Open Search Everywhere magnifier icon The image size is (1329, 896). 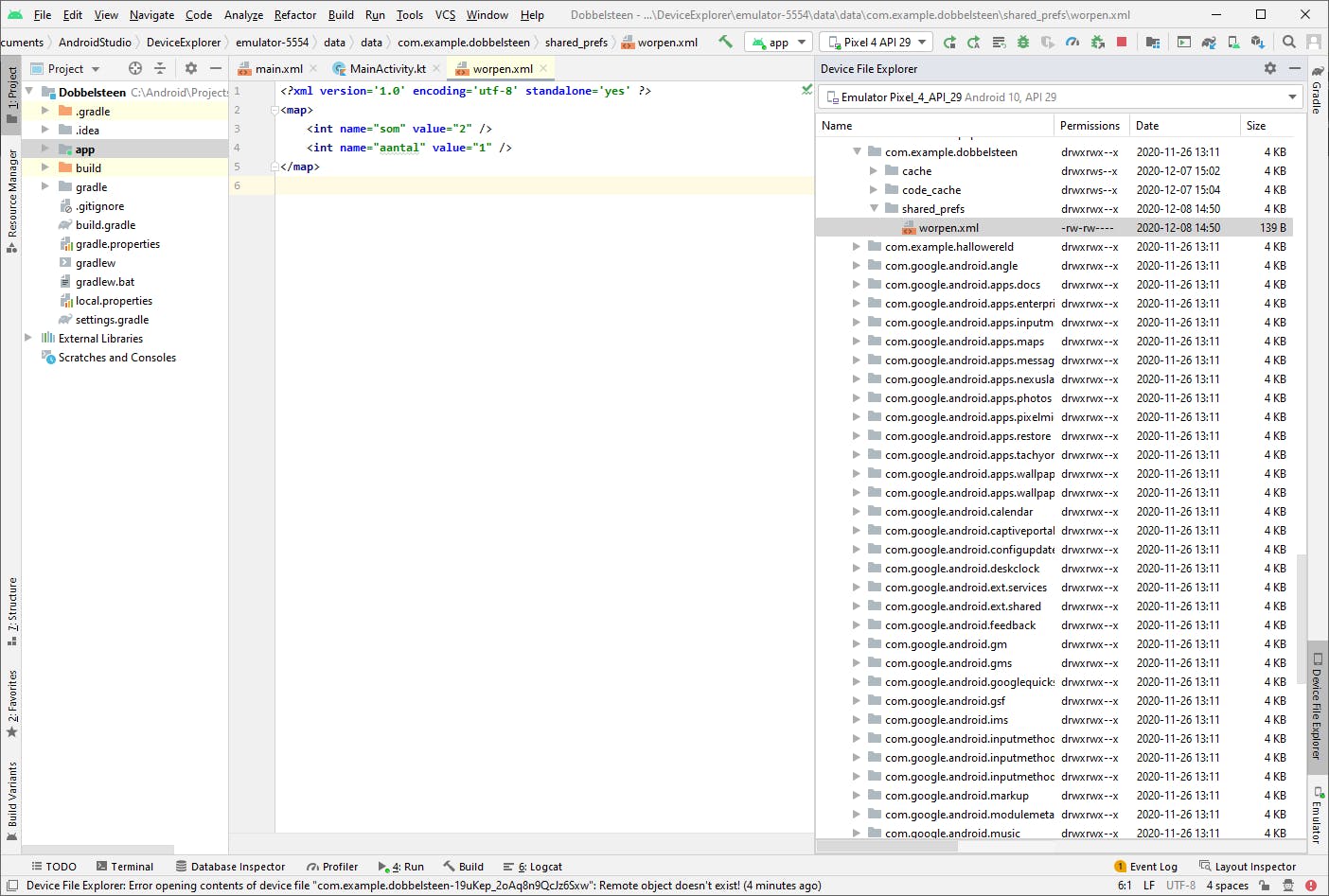point(1288,42)
